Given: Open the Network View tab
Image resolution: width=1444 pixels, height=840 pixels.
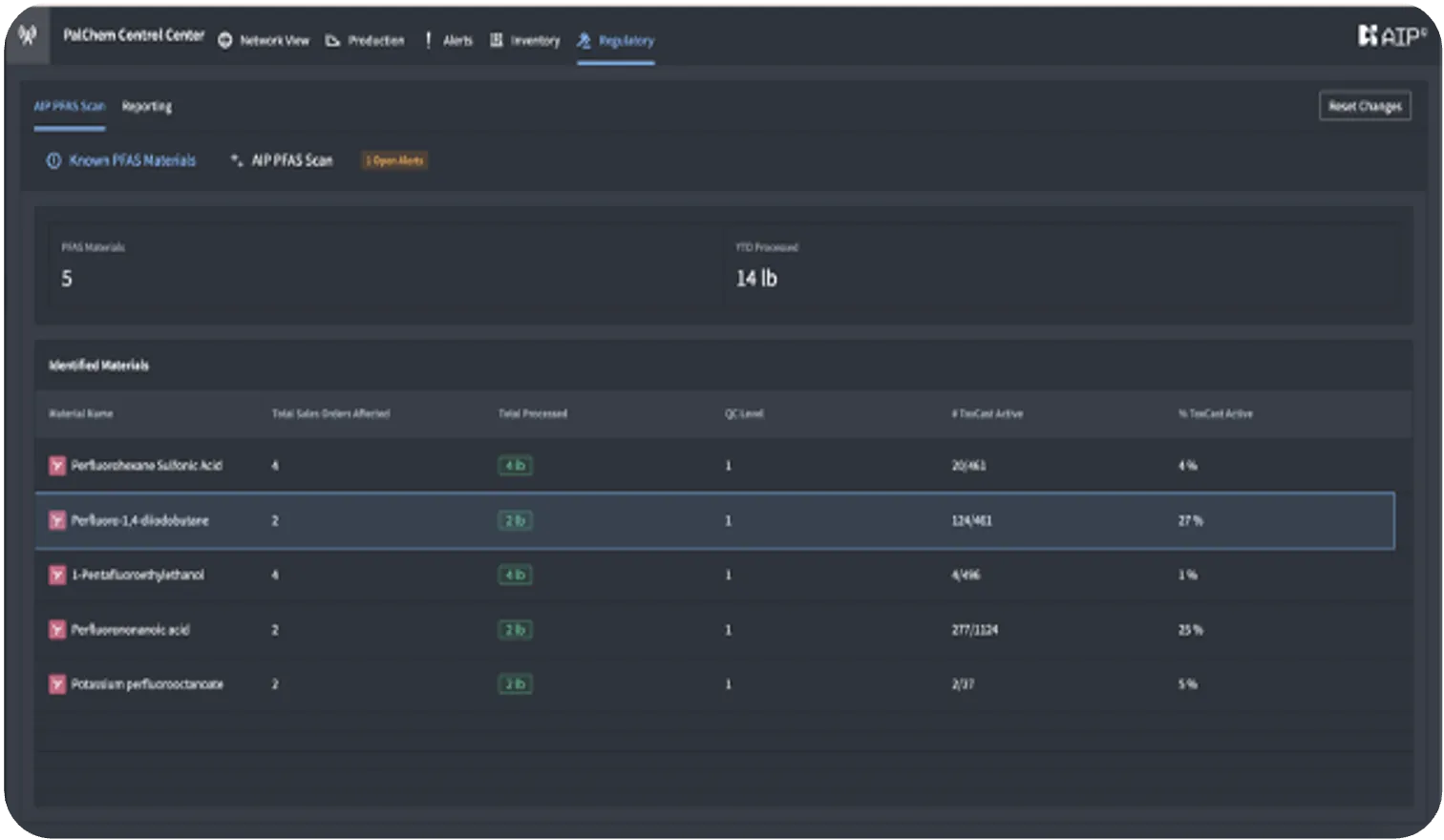Looking at the screenshot, I should [264, 41].
